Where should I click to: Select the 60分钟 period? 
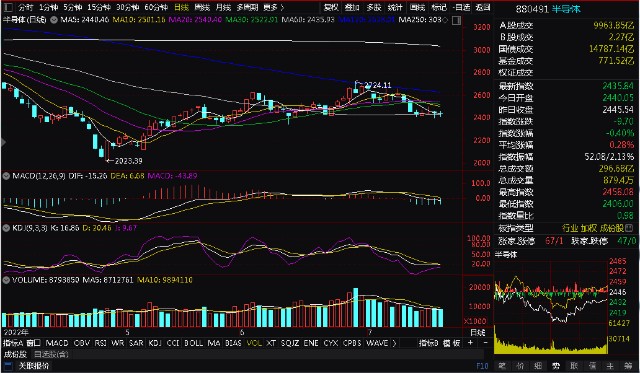click(x=156, y=7)
